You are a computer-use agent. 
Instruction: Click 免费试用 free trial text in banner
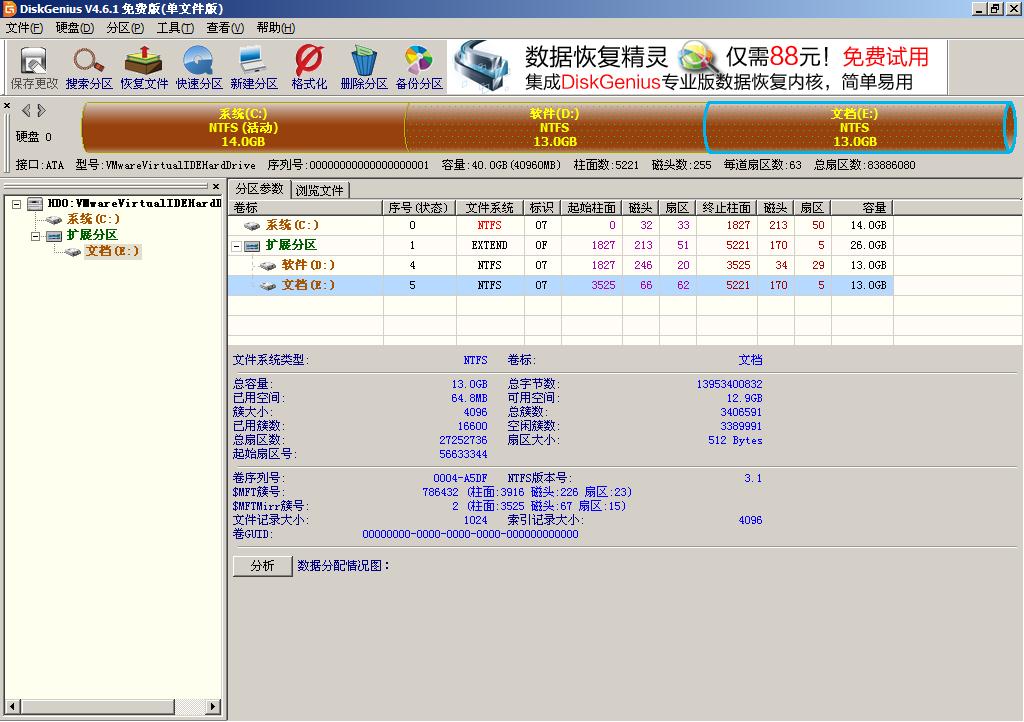pos(885,57)
